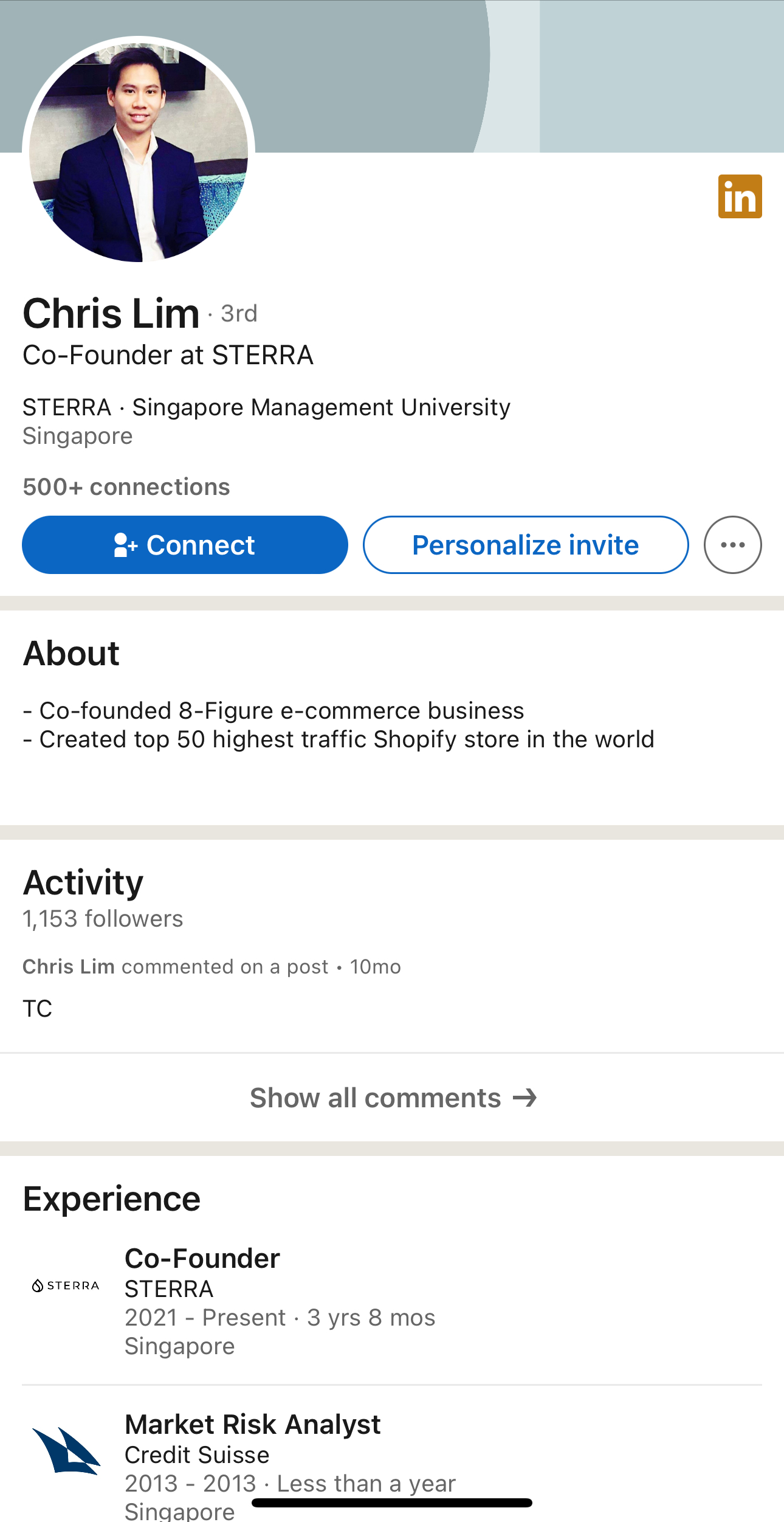Tap STERRA in the profile summary line
This screenshot has height=1522, width=784.
click(67, 407)
